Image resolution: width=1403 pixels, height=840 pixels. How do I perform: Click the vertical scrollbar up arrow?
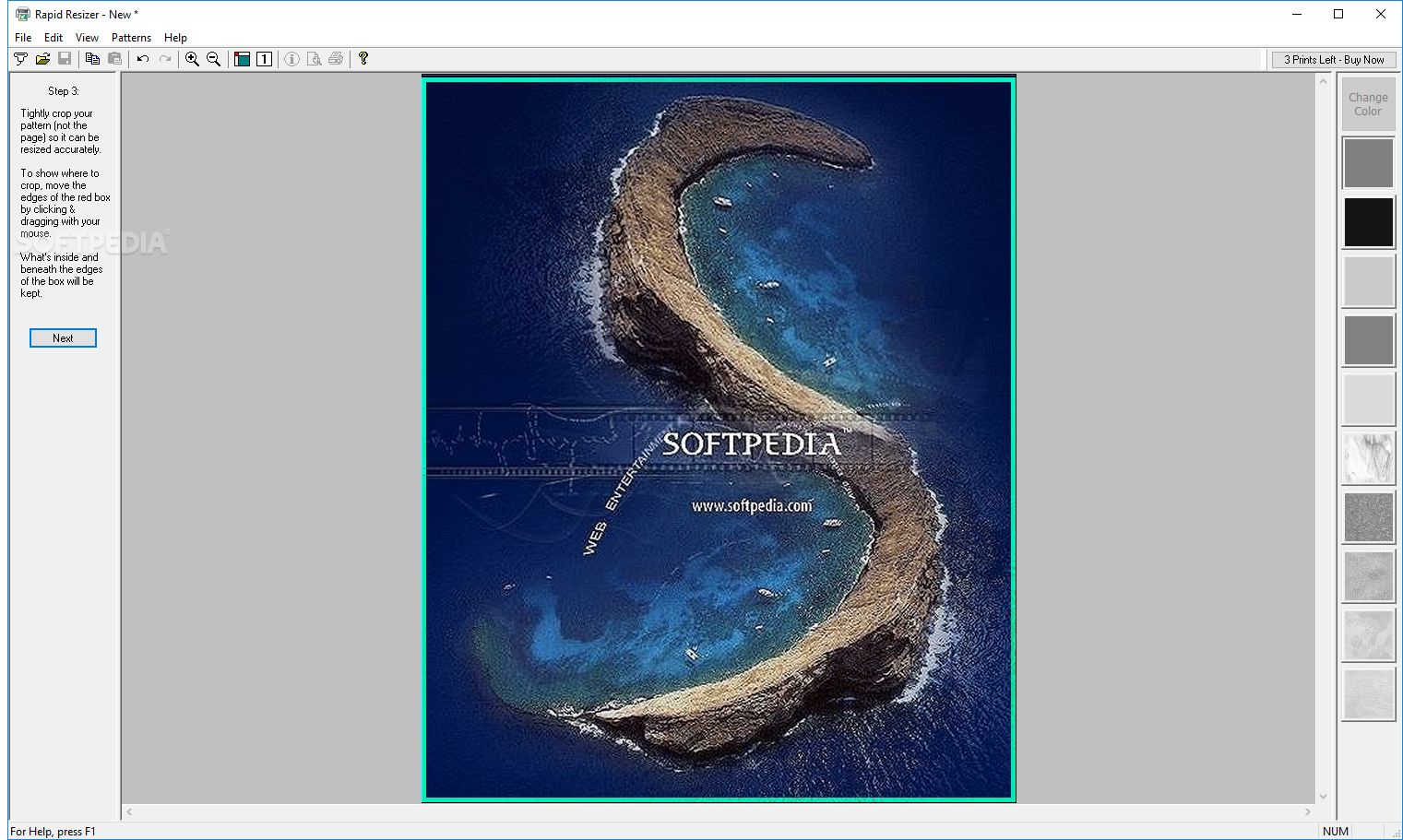point(1324,81)
